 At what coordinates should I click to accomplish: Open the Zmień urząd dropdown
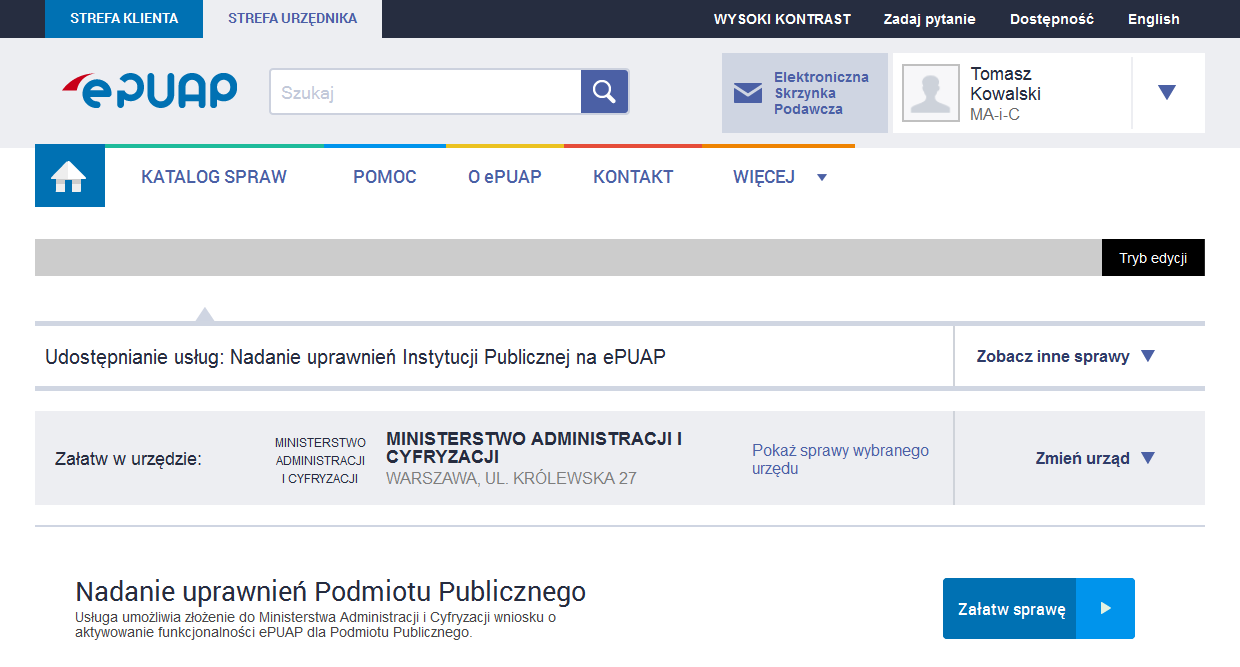coord(1095,458)
